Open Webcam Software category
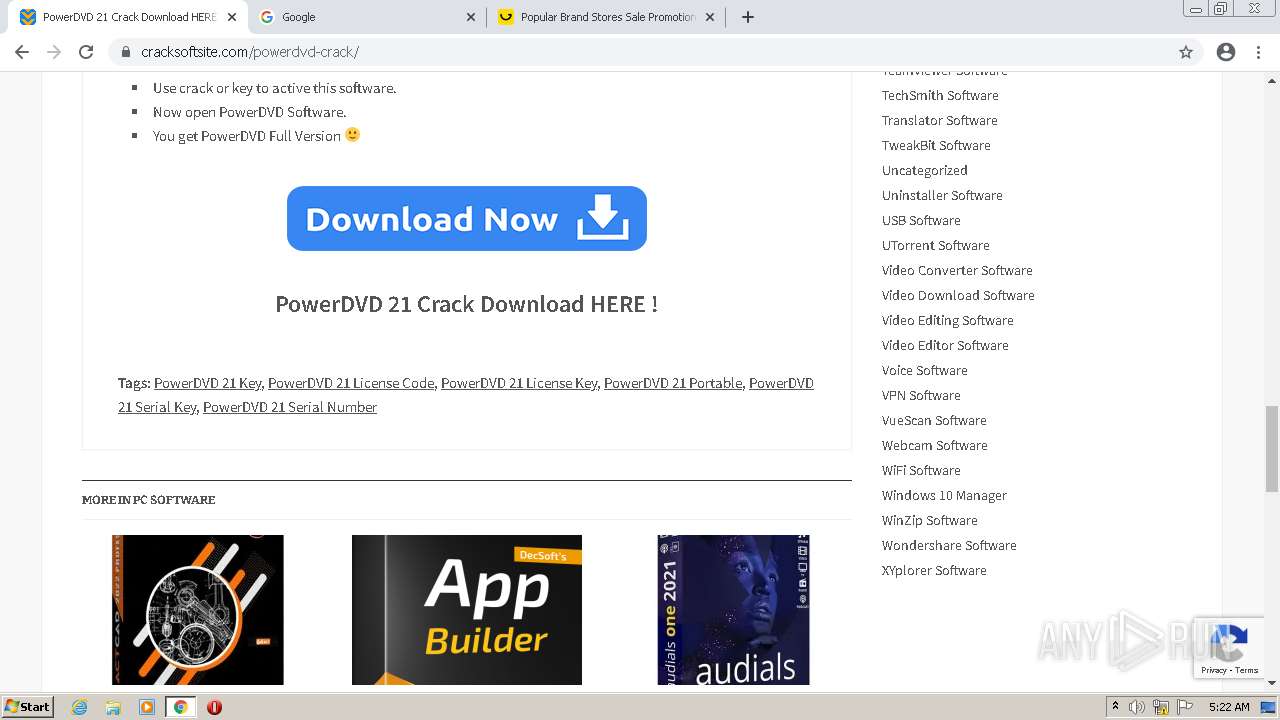This screenshot has width=1280, height=720. pos(935,445)
